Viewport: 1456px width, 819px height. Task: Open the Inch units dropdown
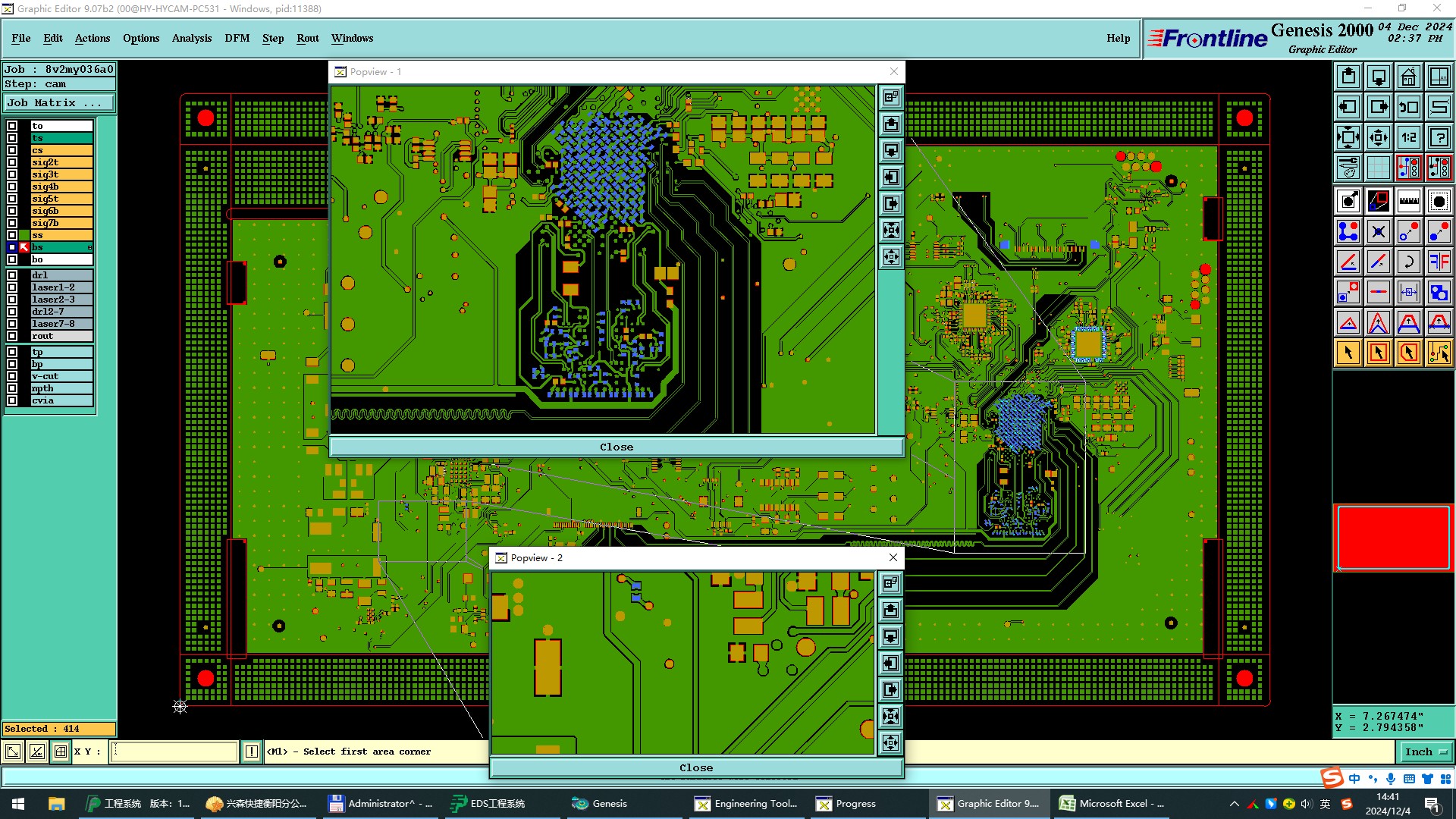pos(1426,752)
